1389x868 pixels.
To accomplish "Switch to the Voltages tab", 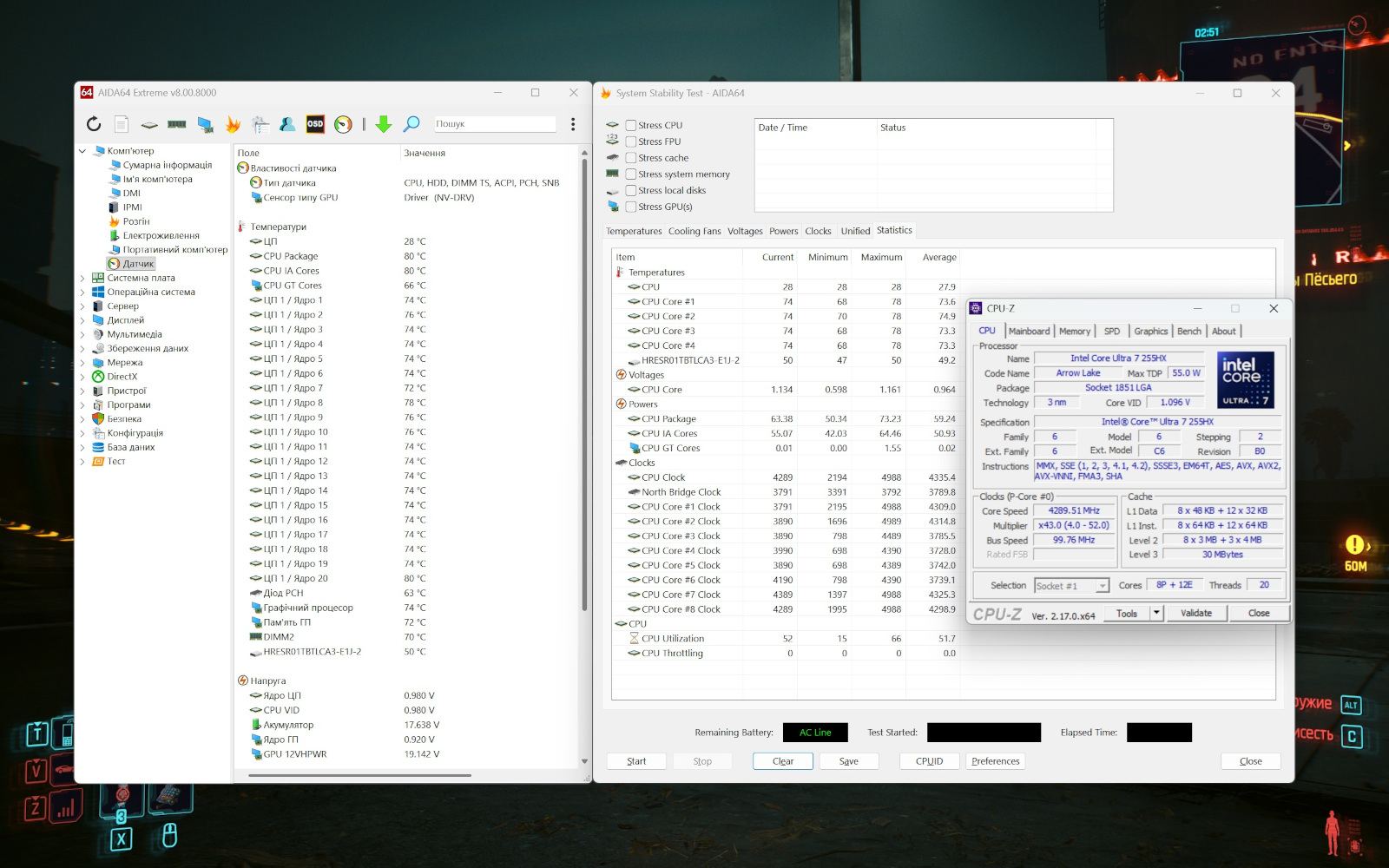I will click(x=745, y=231).
